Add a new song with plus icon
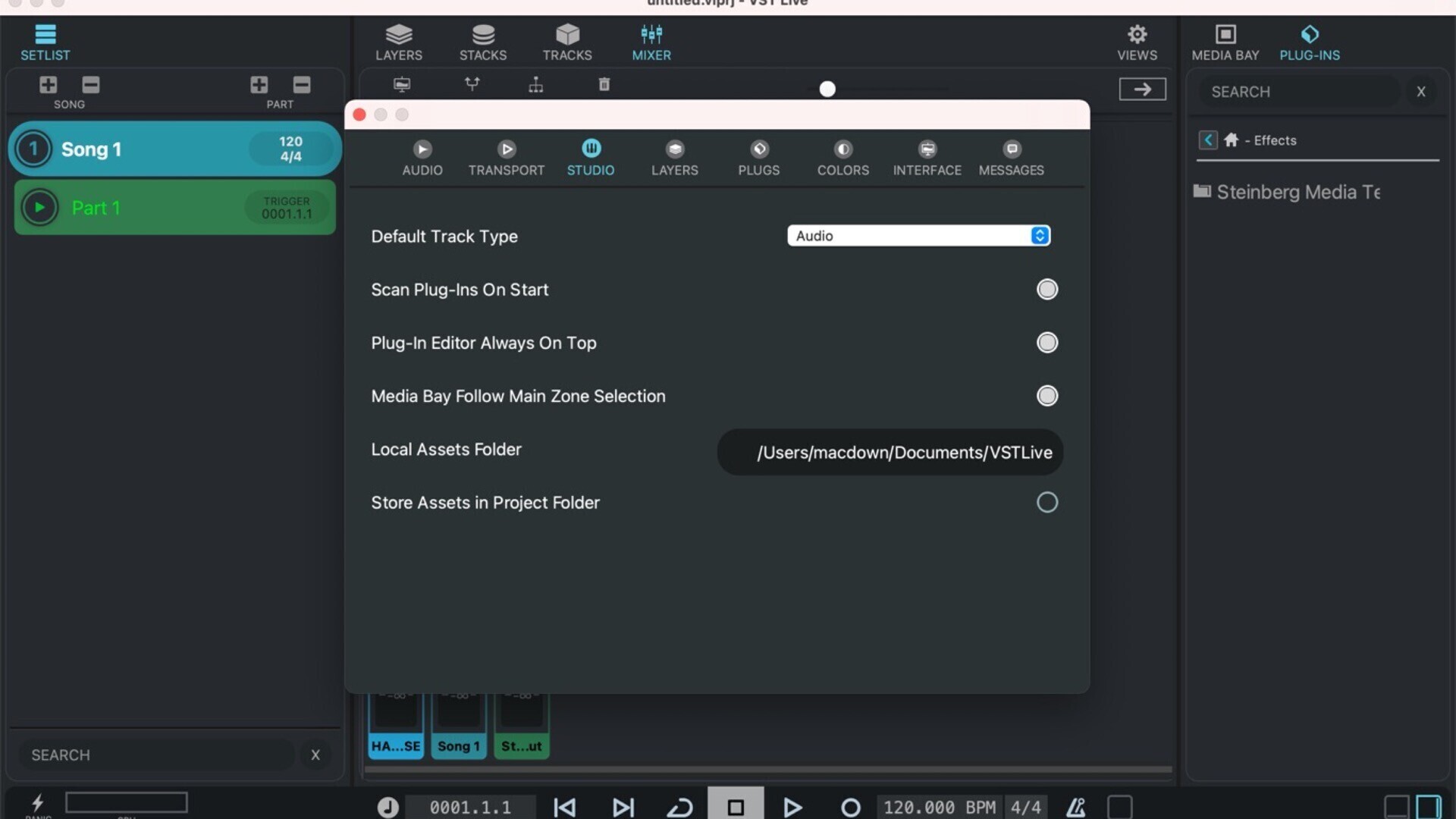Viewport: 1456px width, 819px height. (48, 84)
